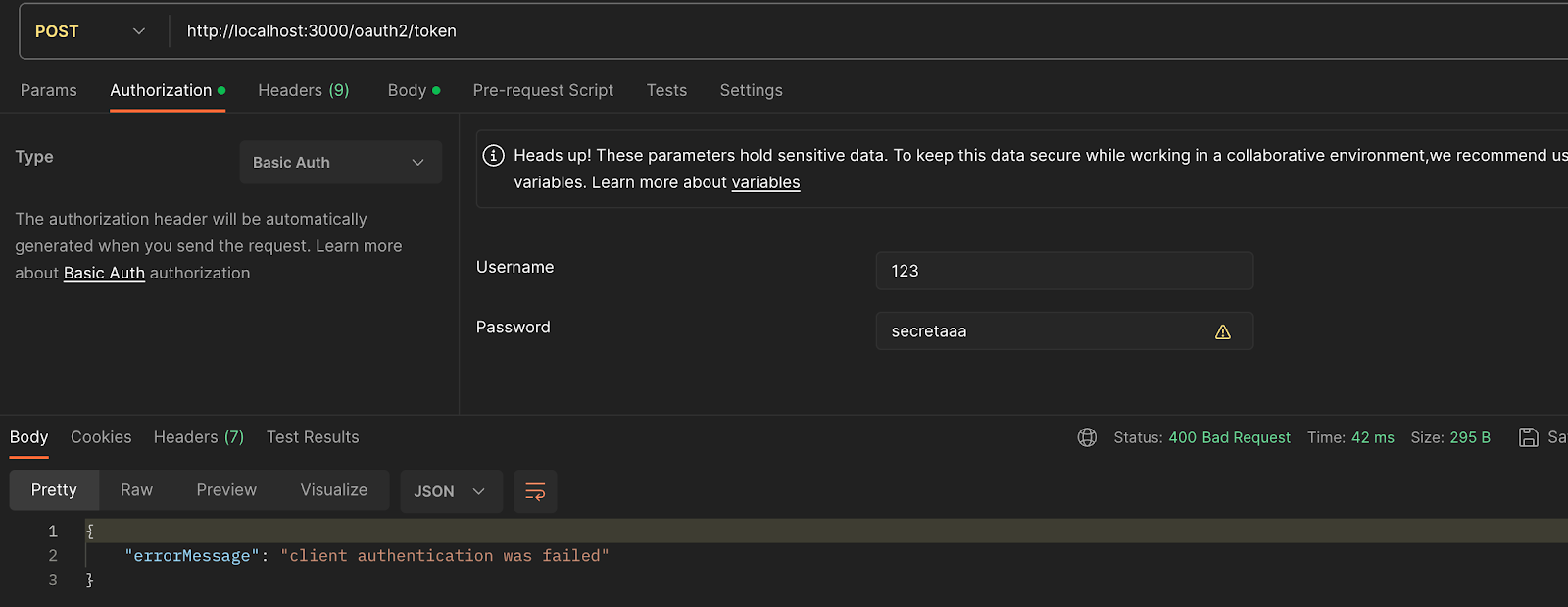Click the network globe icon

pyautogui.click(x=1087, y=437)
